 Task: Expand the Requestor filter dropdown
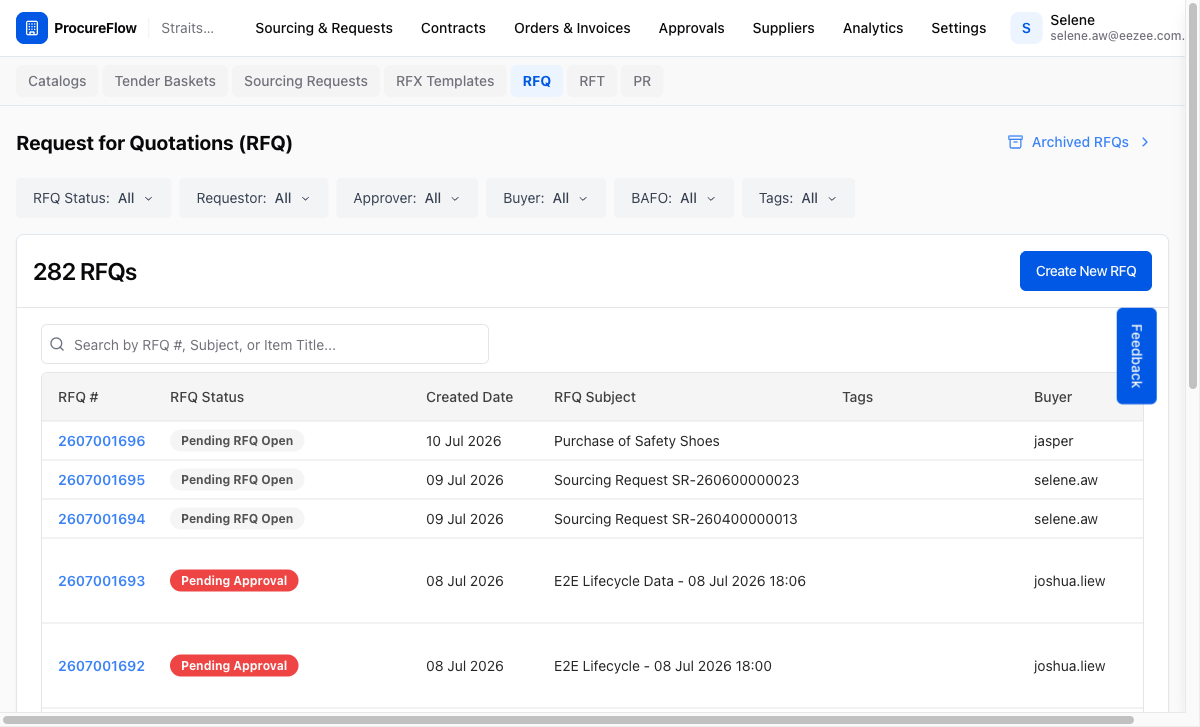coord(254,198)
